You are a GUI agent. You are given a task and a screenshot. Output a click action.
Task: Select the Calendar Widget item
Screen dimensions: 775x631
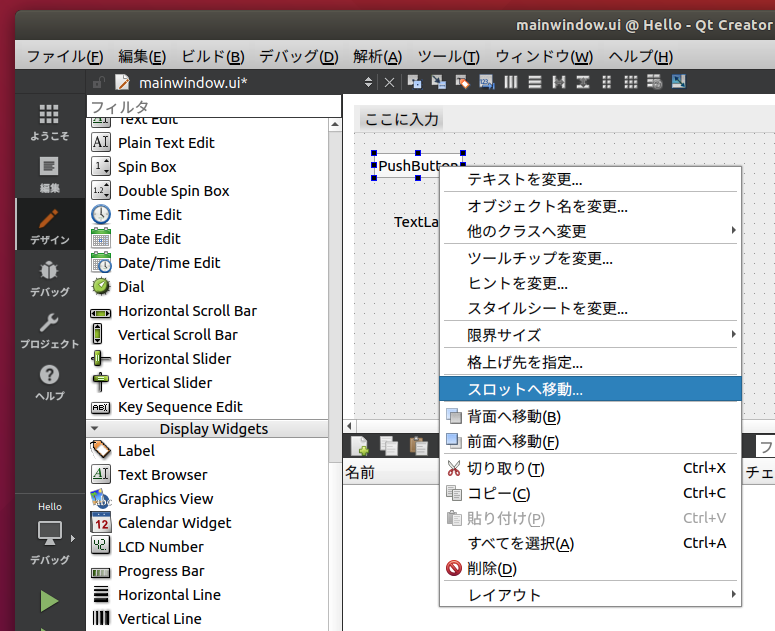pos(174,523)
